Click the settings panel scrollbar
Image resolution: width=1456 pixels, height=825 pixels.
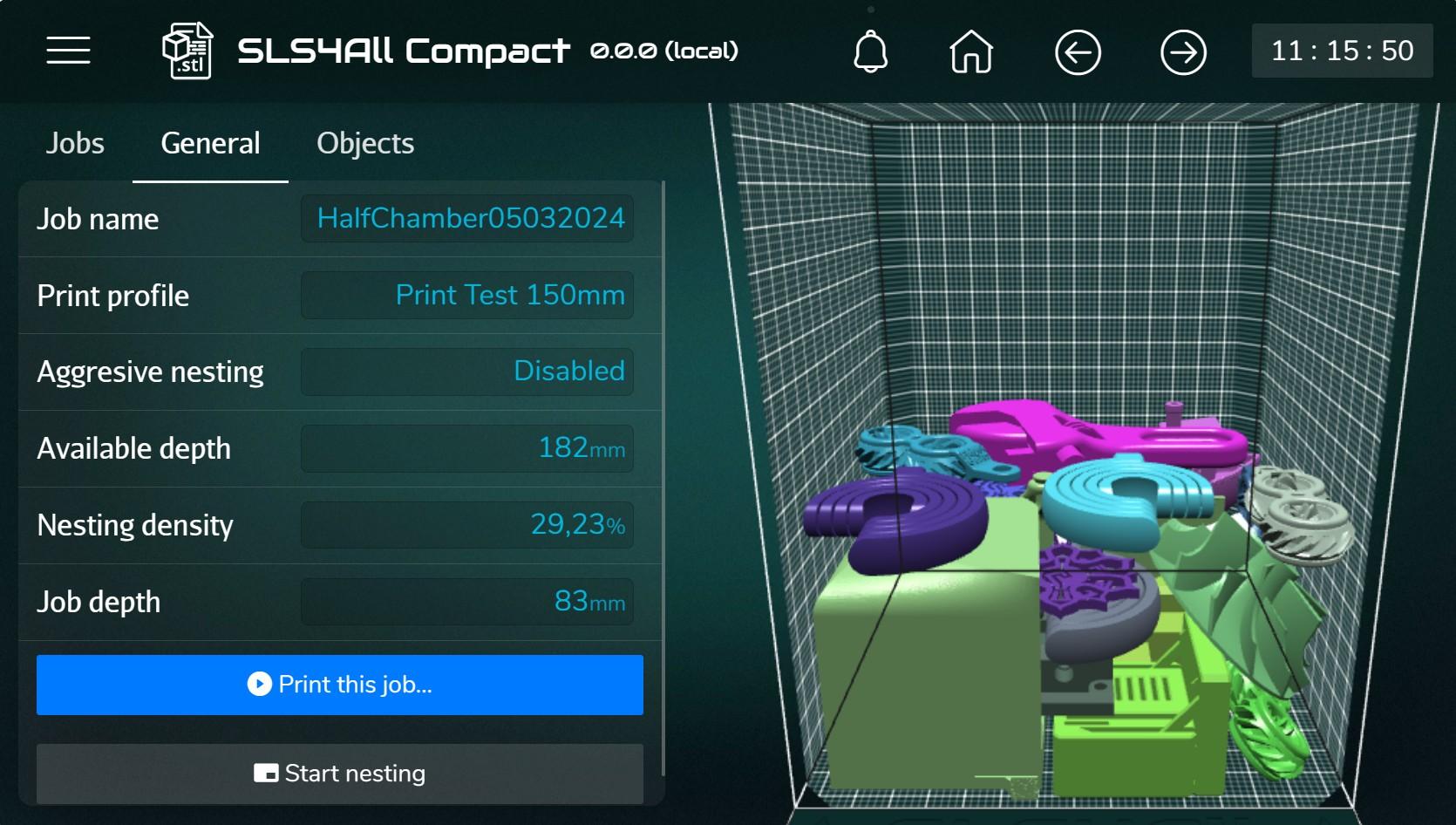point(663,478)
